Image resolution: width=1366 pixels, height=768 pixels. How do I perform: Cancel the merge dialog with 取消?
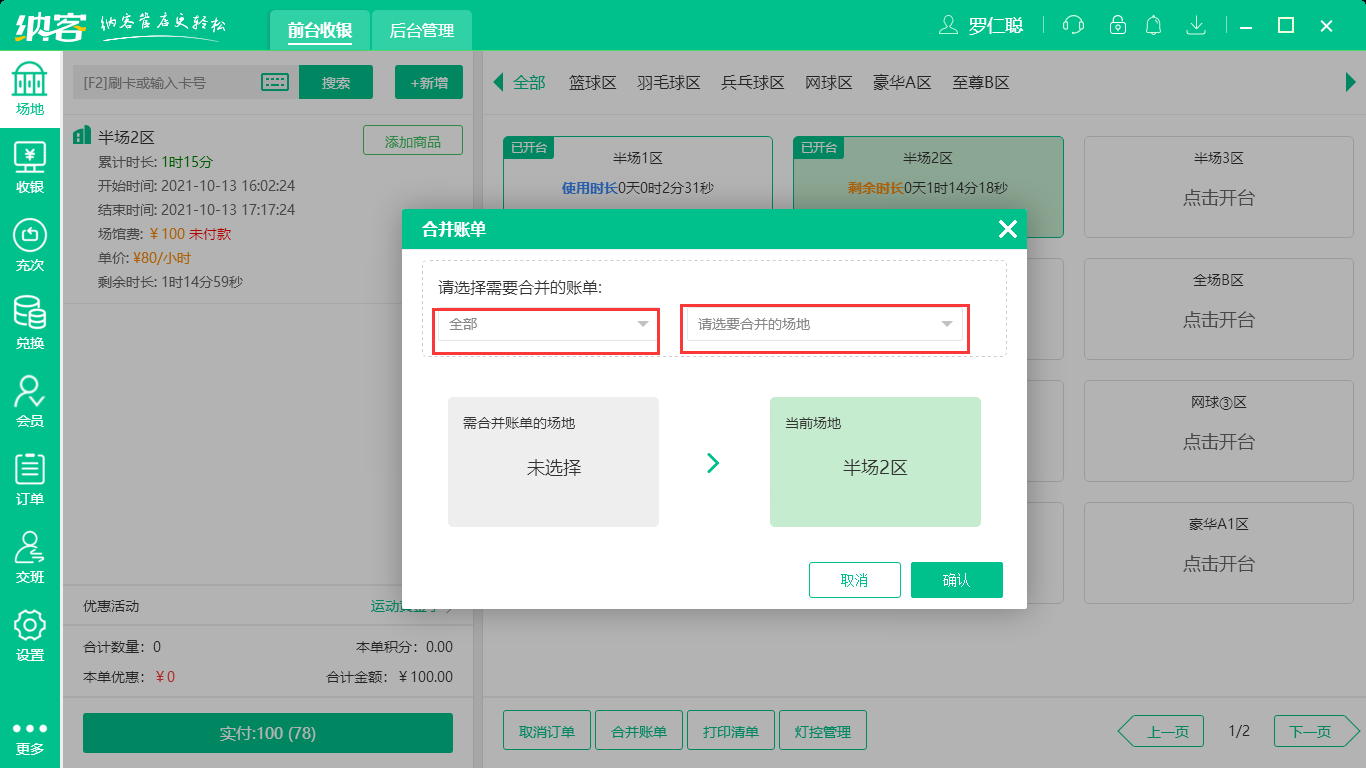(855, 580)
